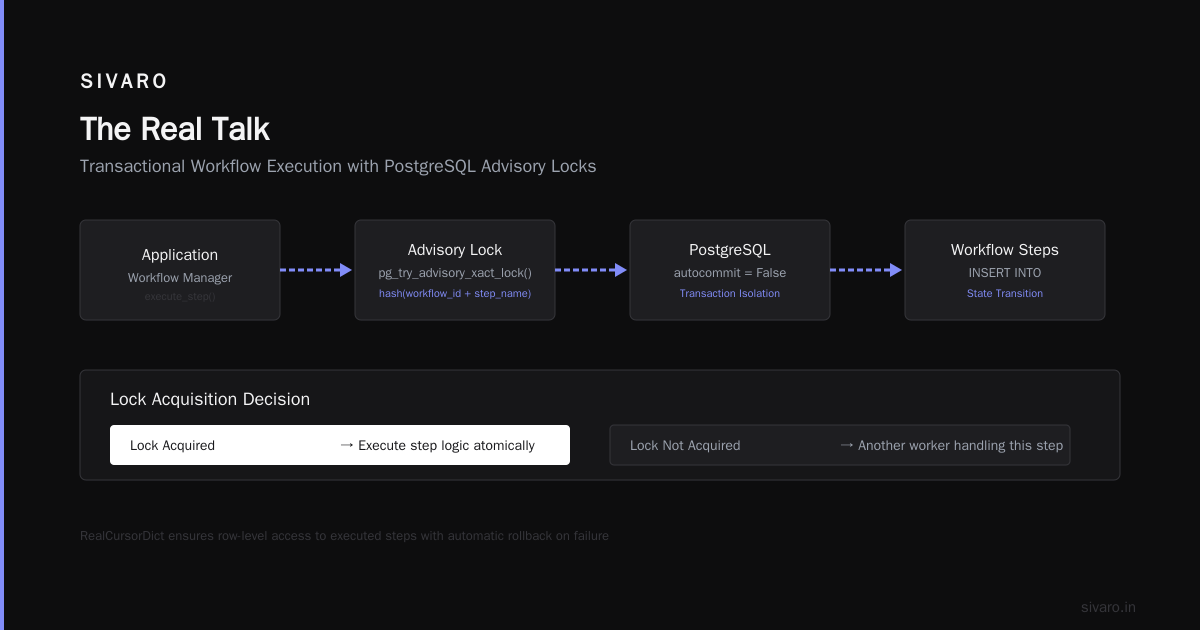
Task: Click the faint 'execute_step()' text
Action: click(180, 296)
